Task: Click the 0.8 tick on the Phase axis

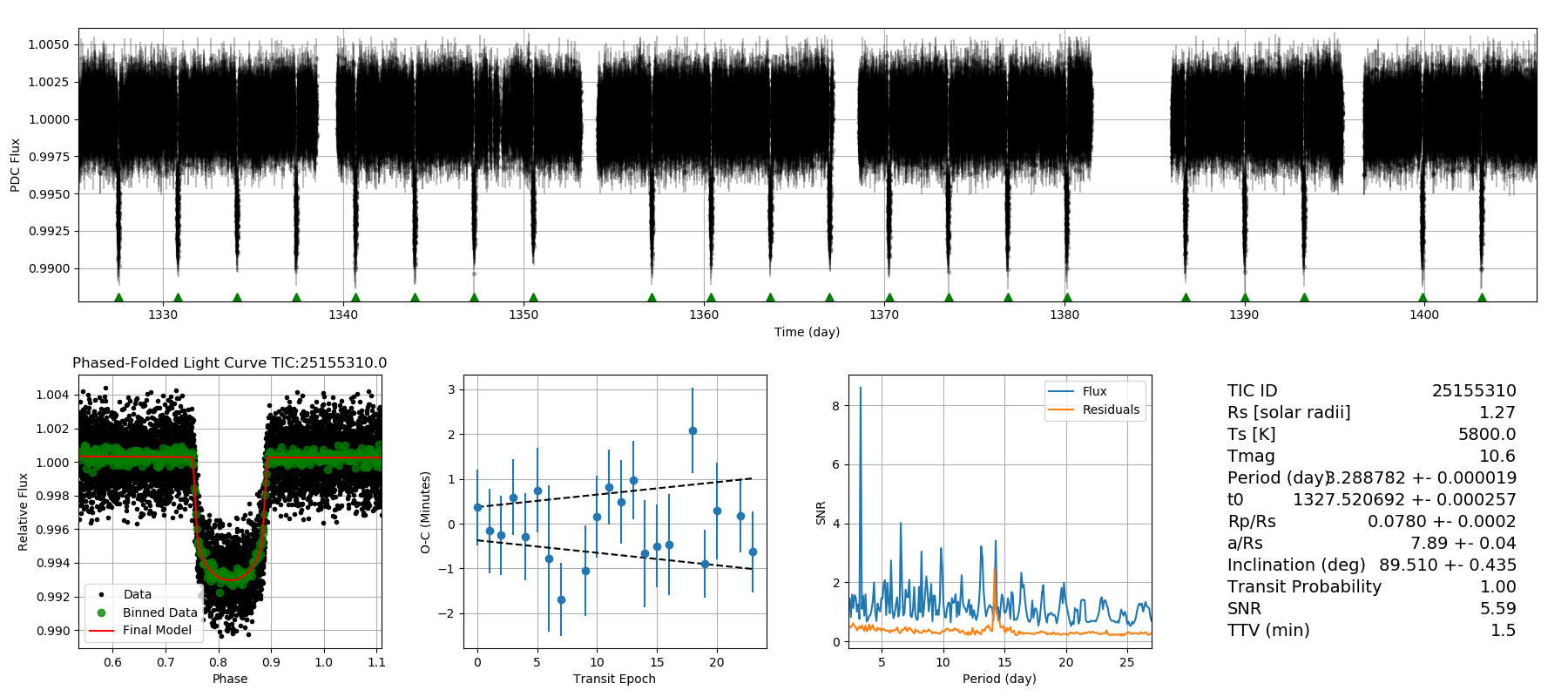Action: coord(219,662)
